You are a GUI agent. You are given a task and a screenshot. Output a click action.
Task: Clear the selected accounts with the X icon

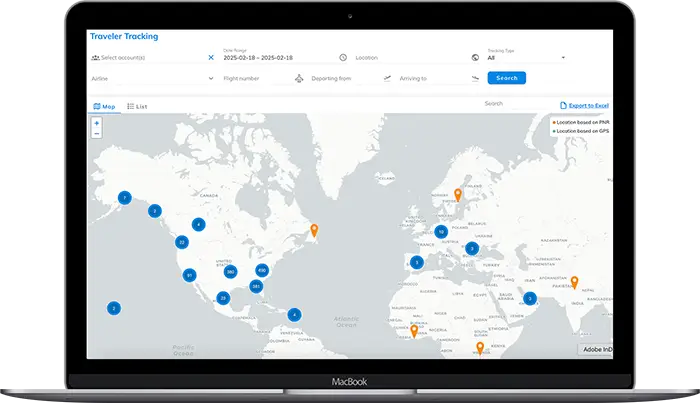pos(211,58)
